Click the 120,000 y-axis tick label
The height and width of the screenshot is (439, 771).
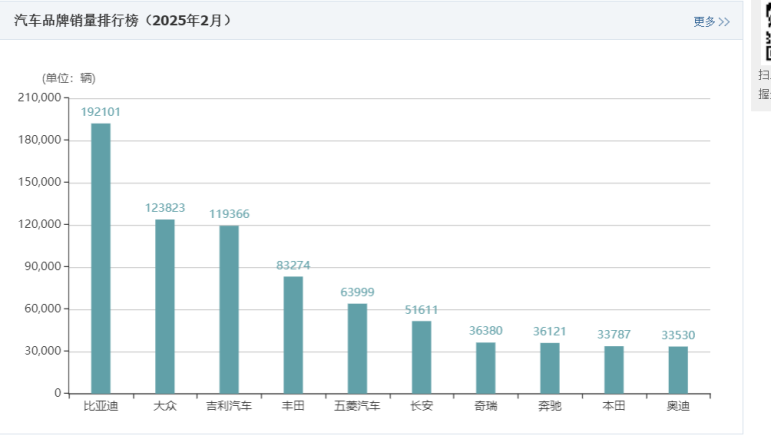[39, 224]
